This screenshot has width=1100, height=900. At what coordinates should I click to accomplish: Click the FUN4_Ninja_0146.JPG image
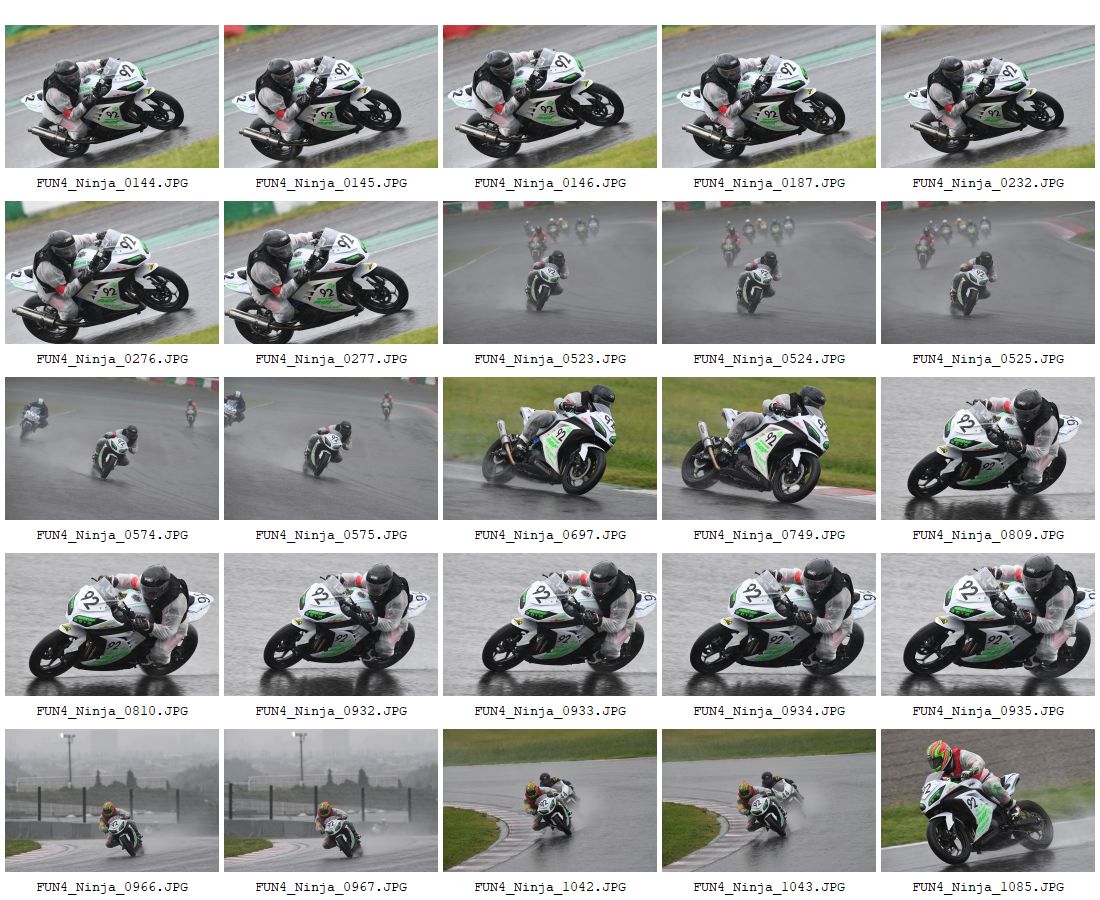pos(550,97)
